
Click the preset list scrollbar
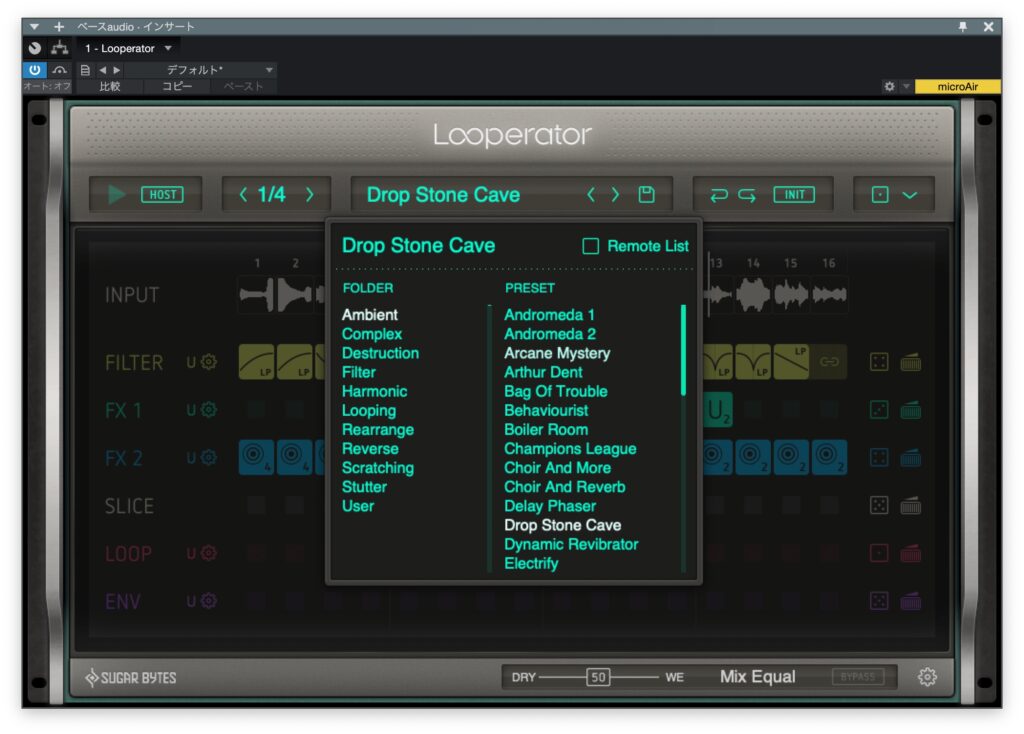coord(683,350)
